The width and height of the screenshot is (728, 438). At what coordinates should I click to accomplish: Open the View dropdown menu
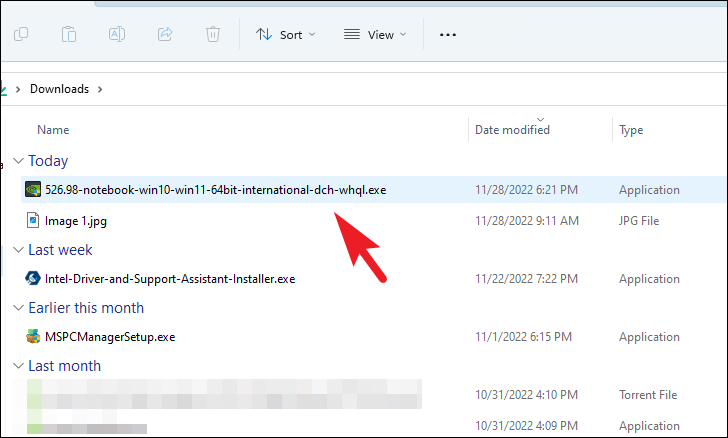click(375, 34)
